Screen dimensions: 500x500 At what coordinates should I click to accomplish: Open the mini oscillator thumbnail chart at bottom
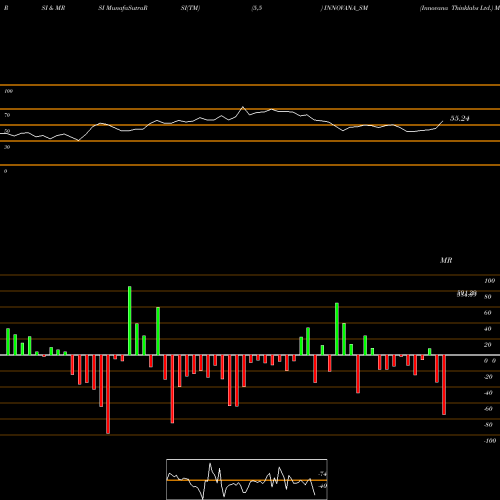tap(247, 479)
